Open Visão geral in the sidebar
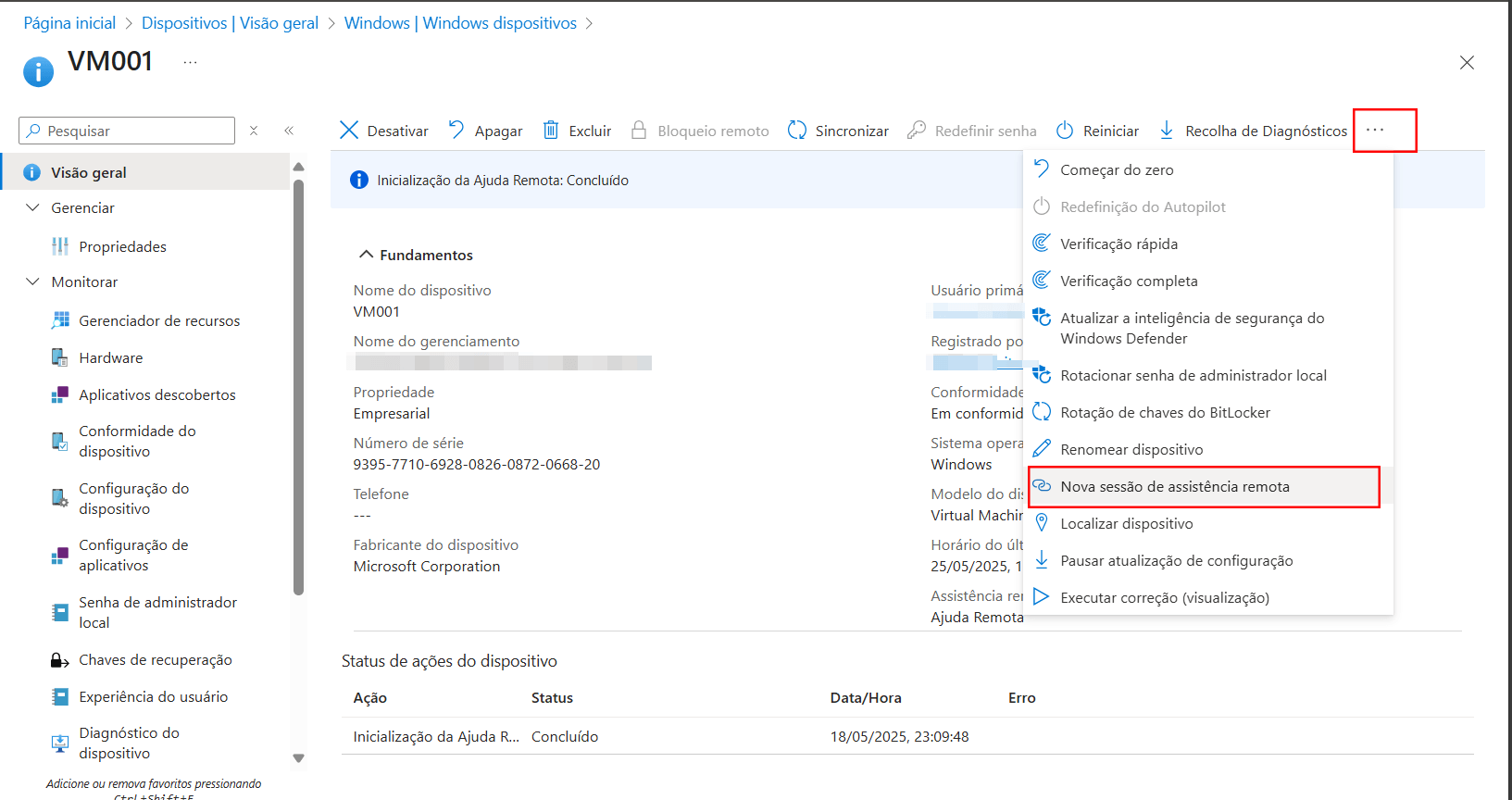Image resolution: width=1512 pixels, height=800 pixels. pos(145,172)
